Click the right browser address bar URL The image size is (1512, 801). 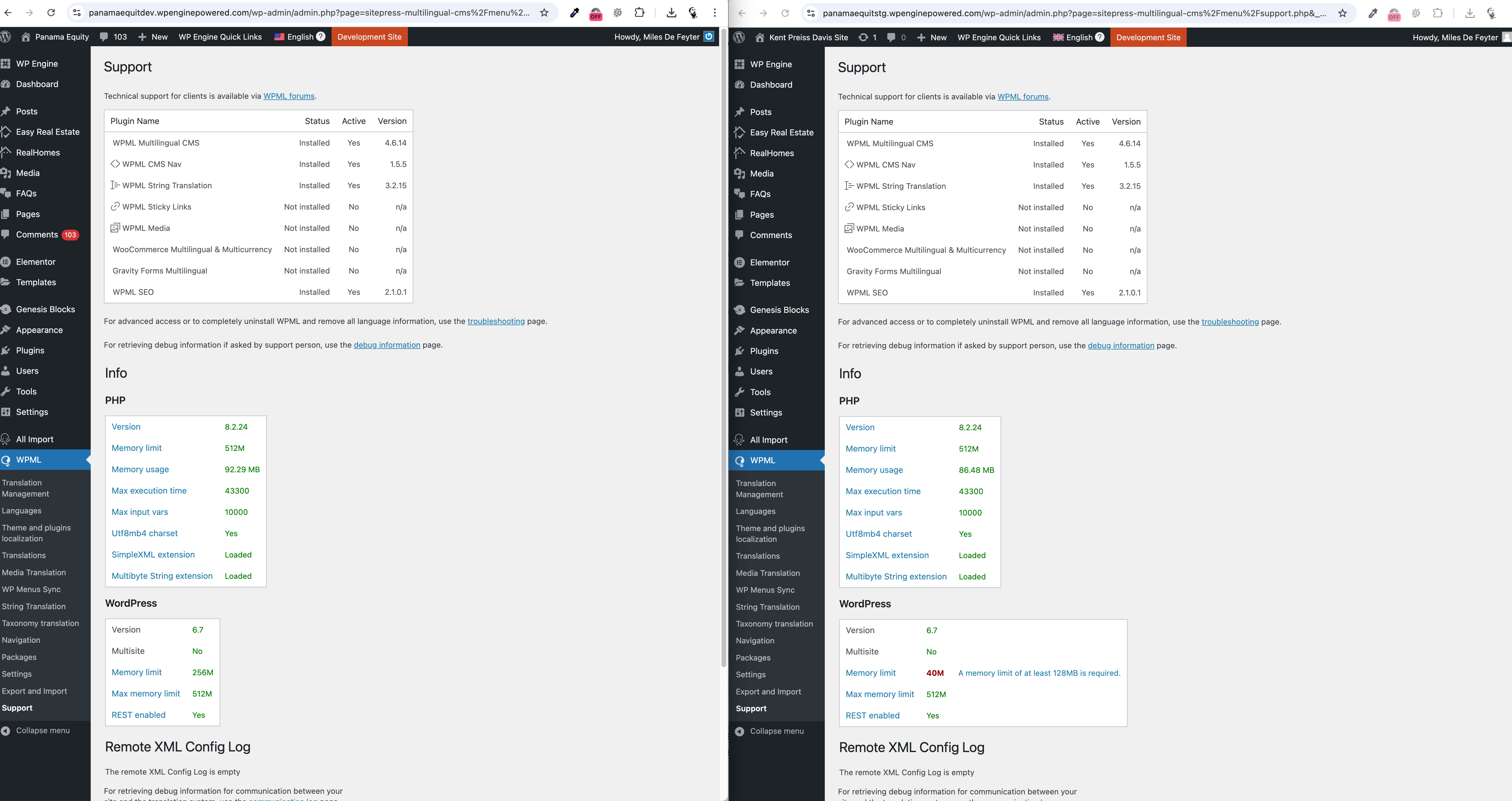(1074, 13)
